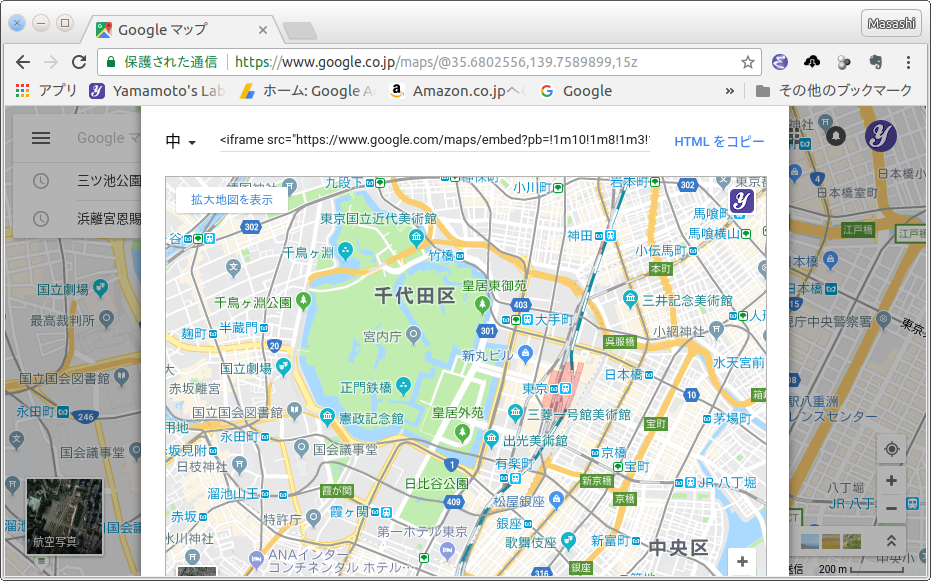The image size is (931, 581).
Task: Click the 日比谷公園 park label
Action: tap(436, 484)
